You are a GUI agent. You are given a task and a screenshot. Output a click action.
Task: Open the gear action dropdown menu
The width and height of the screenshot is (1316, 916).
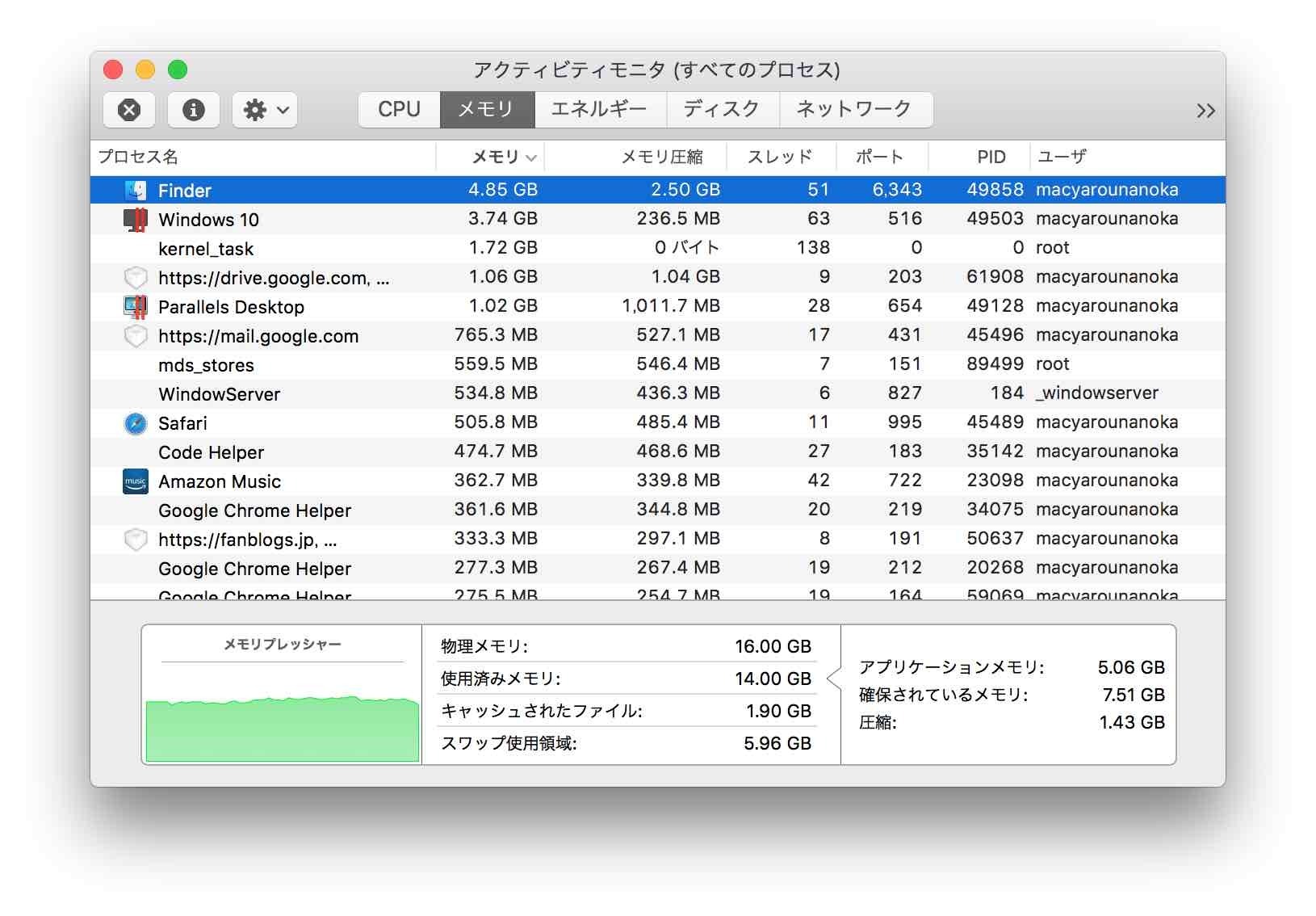pos(265,110)
